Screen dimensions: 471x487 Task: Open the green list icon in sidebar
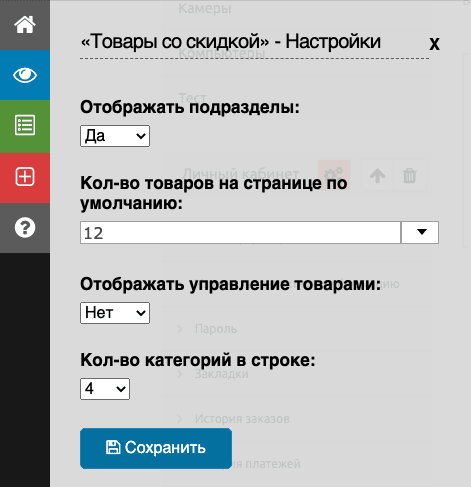pos(25,126)
